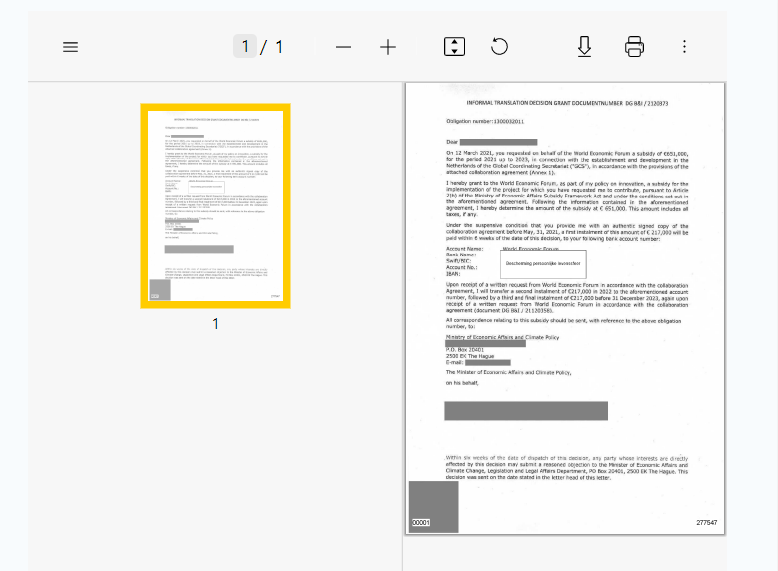Click the large gray redacted signature block

pyautogui.click(x=526, y=410)
